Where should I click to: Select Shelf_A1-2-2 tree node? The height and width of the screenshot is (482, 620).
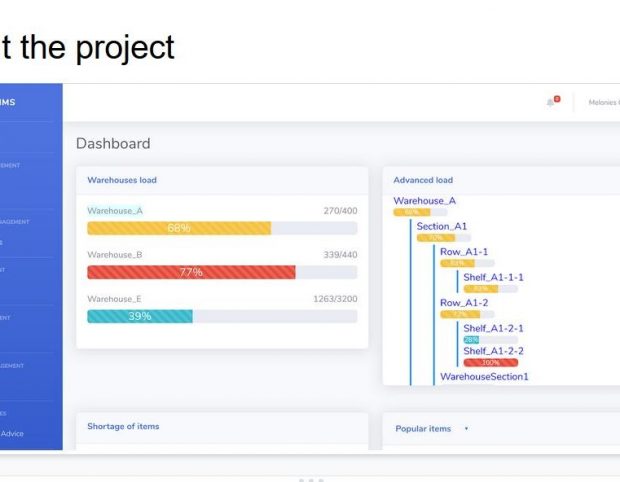click(493, 351)
